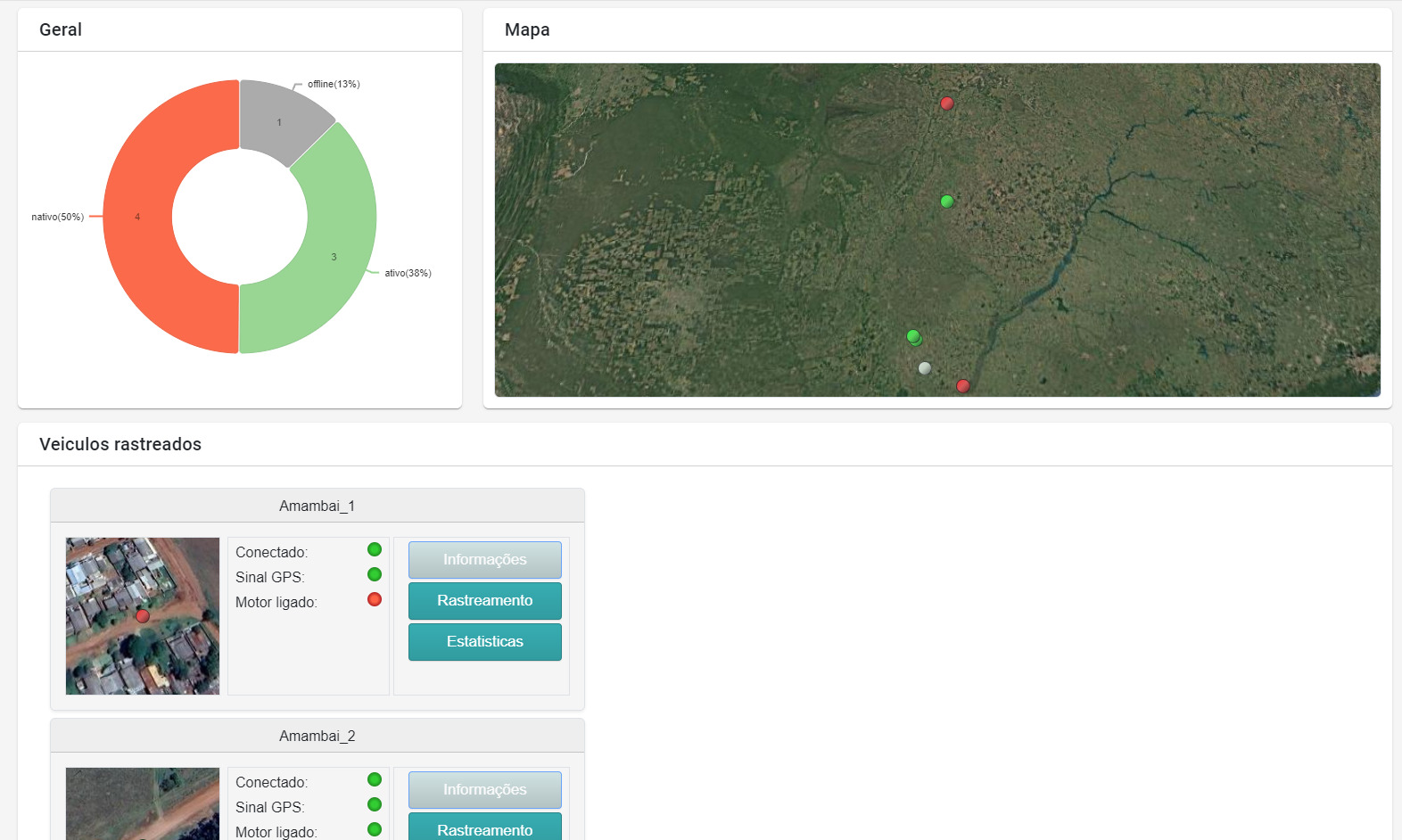This screenshot has height=840, width=1402.
Task: Open Informações for Amambai_2
Action: pyautogui.click(x=484, y=790)
